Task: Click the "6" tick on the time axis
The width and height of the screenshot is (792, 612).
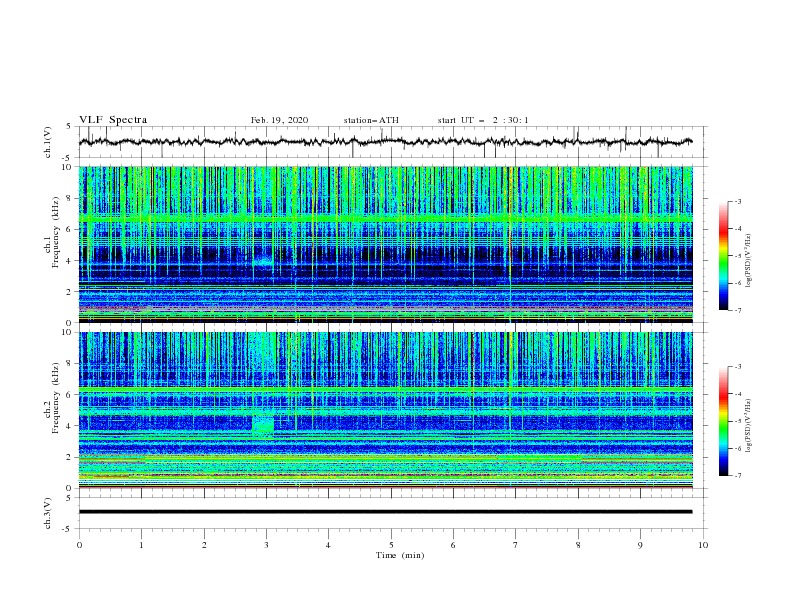Action: coord(453,545)
